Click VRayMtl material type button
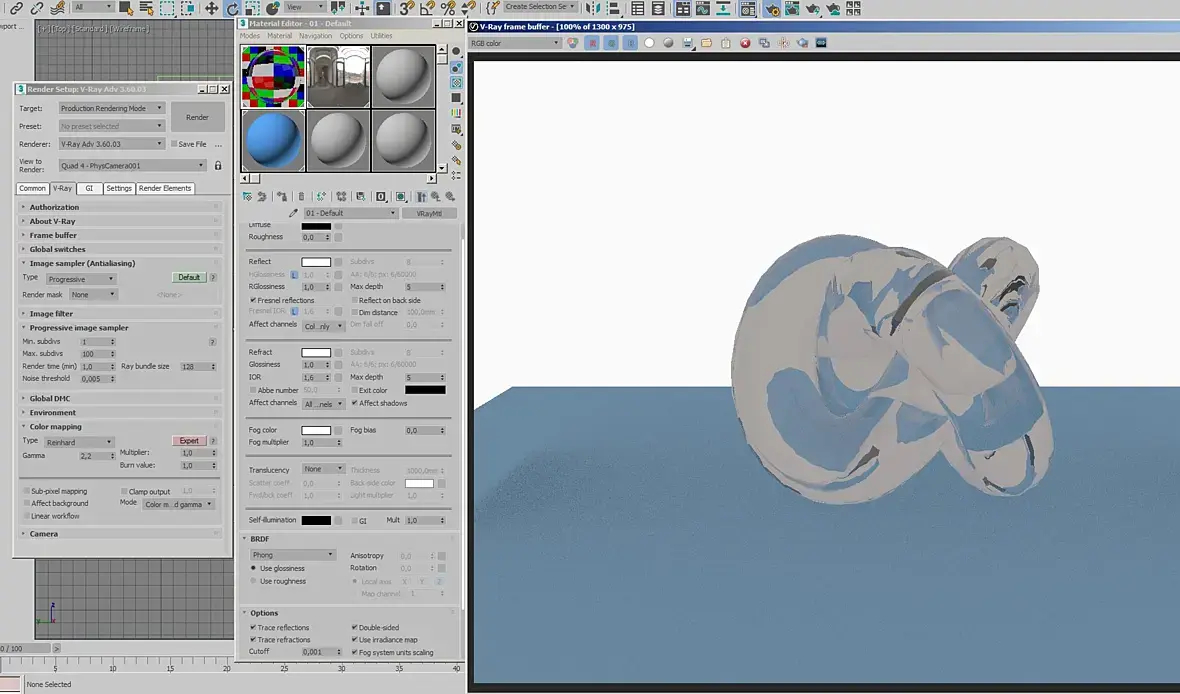Viewport: 1180px width, 694px height. coord(429,213)
